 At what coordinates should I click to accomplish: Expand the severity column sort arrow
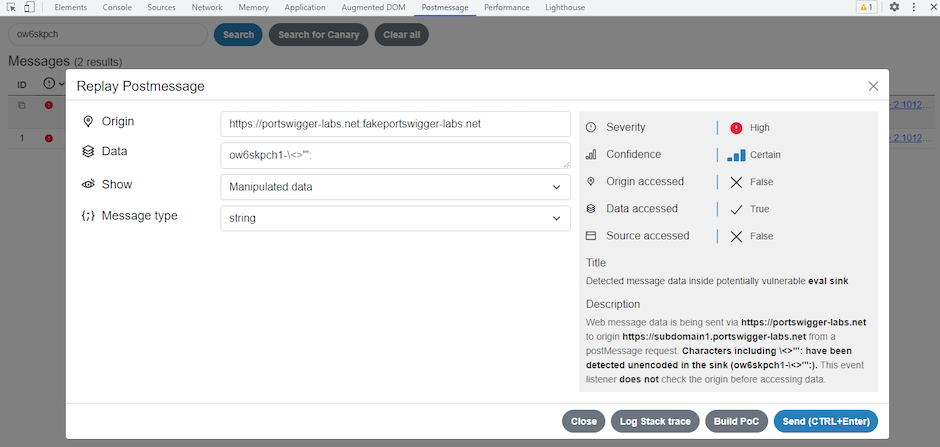point(61,84)
